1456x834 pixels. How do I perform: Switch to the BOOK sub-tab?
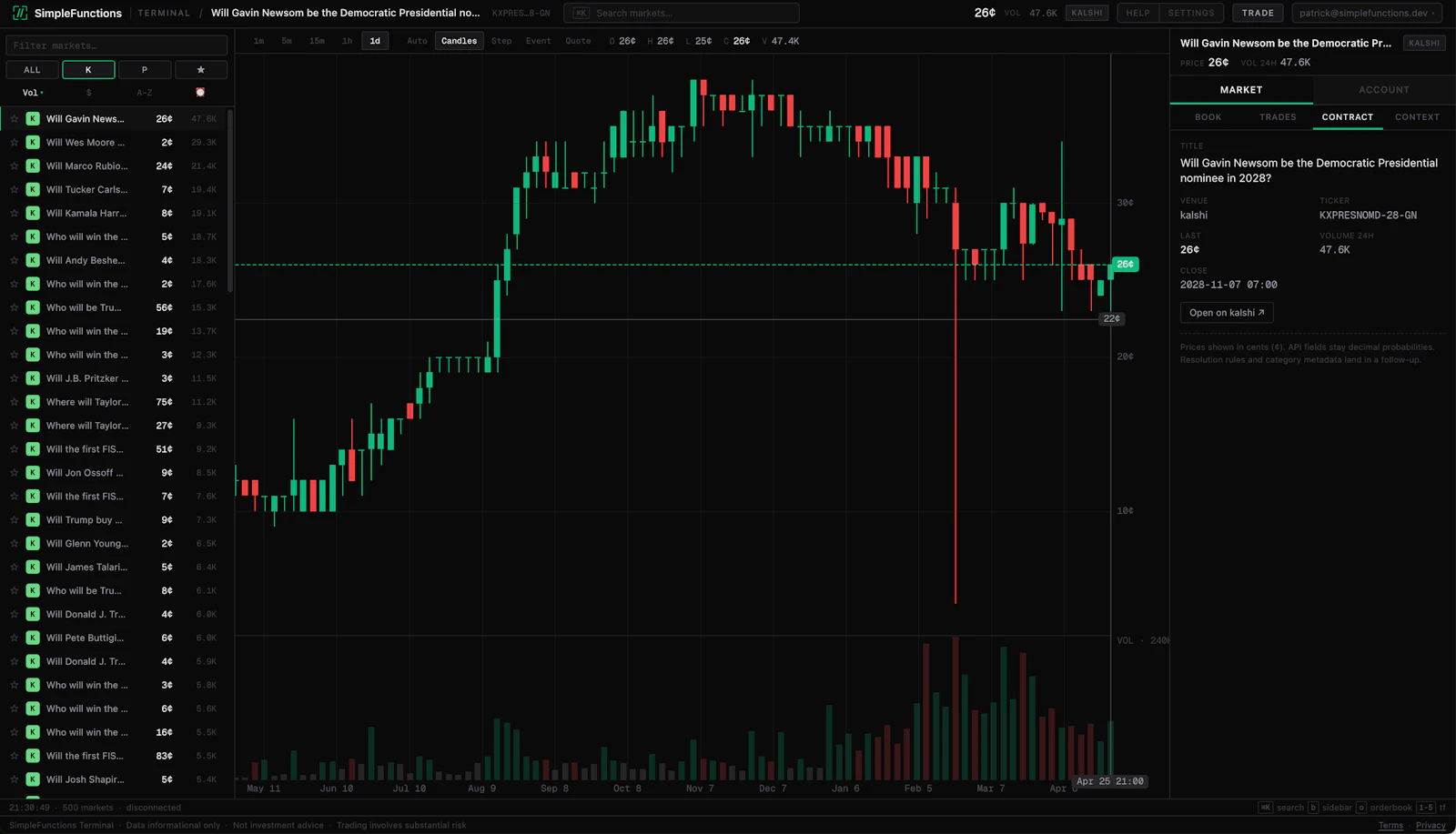pos(1208,117)
